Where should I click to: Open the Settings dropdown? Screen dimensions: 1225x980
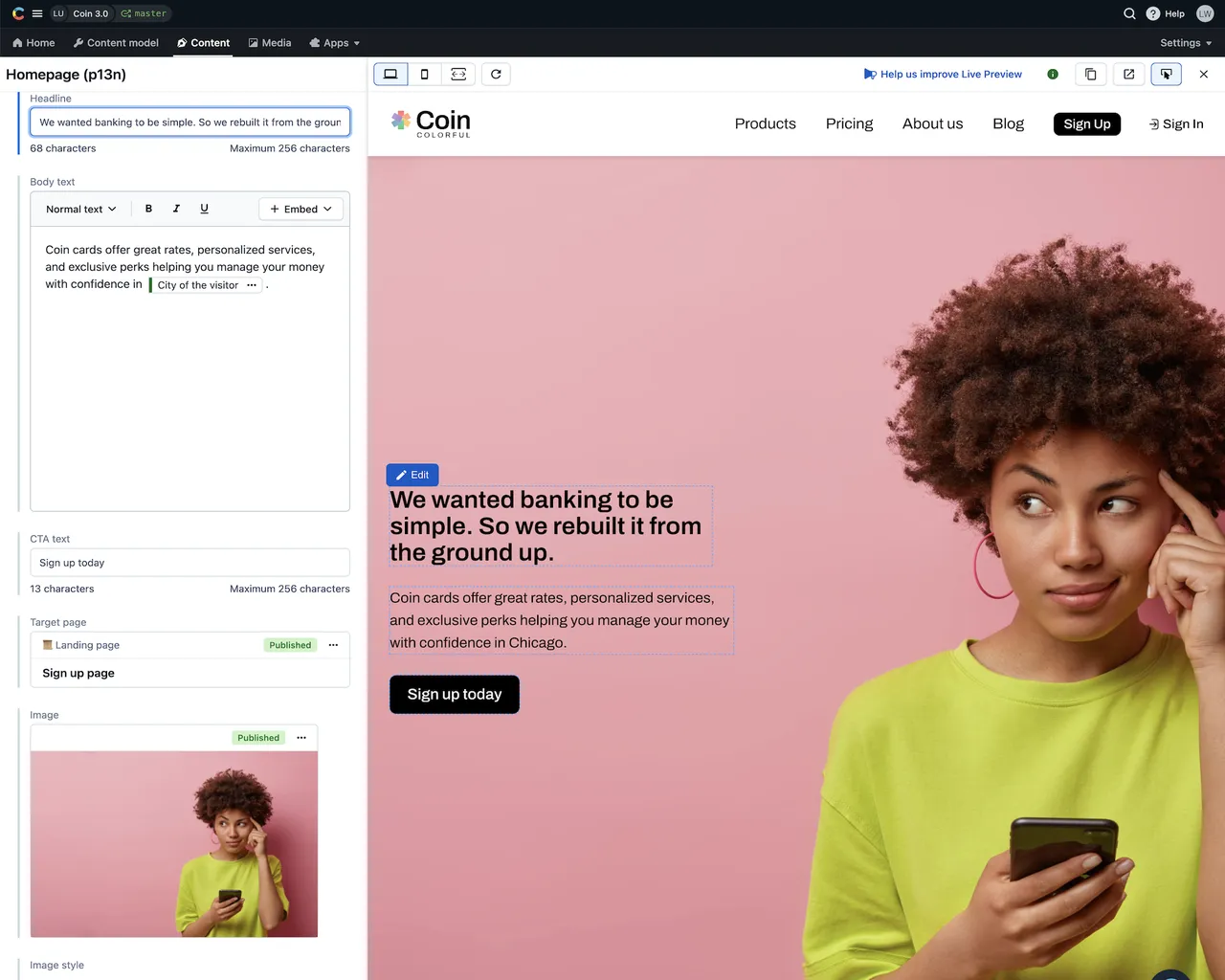tap(1186, 43)
